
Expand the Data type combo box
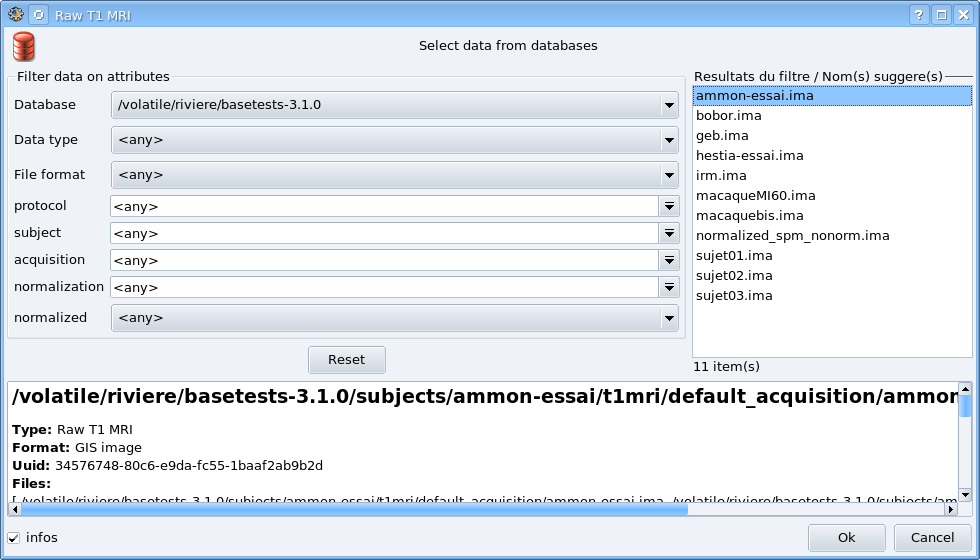[395, 140]
